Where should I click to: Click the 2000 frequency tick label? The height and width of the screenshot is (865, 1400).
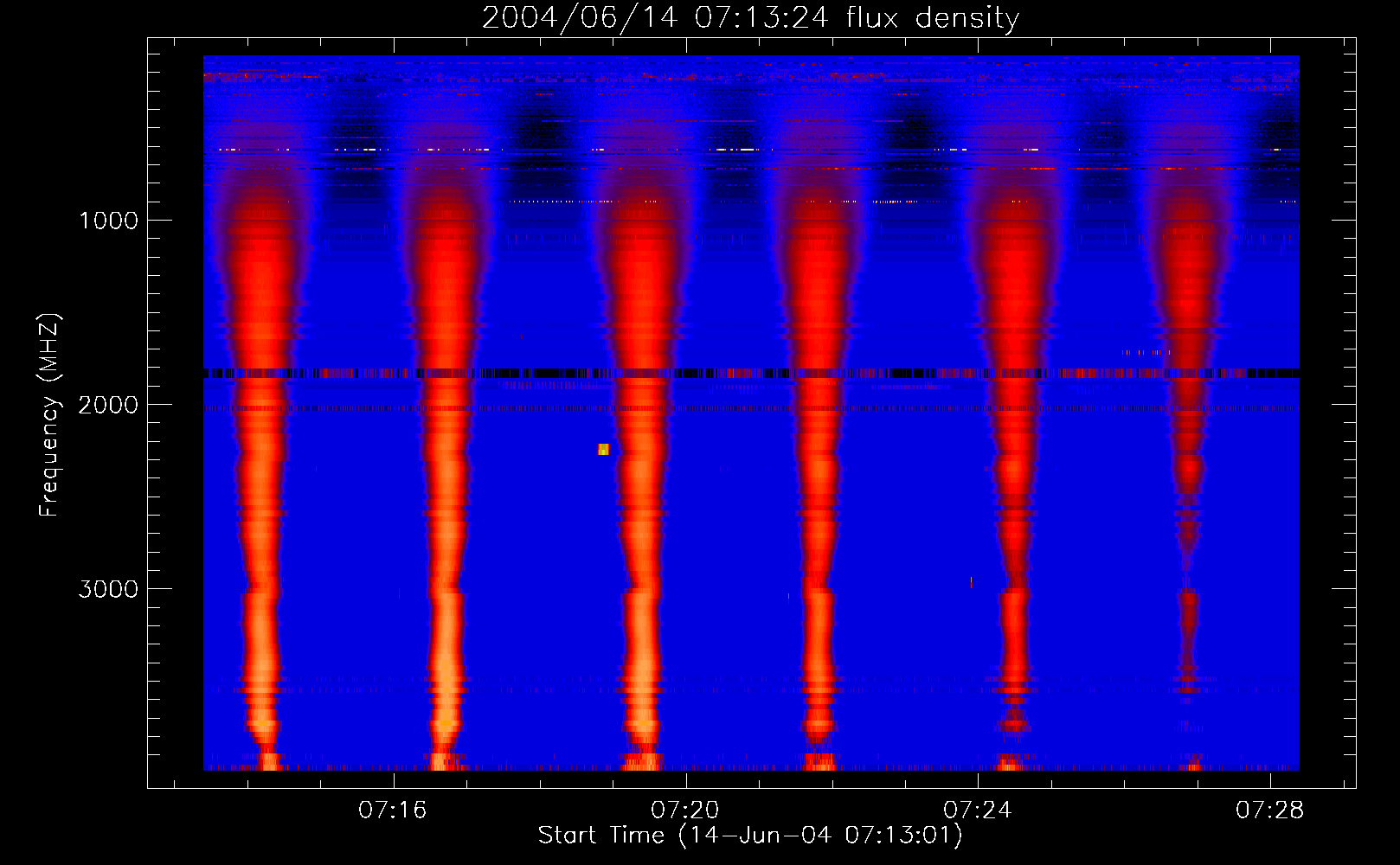108,405
